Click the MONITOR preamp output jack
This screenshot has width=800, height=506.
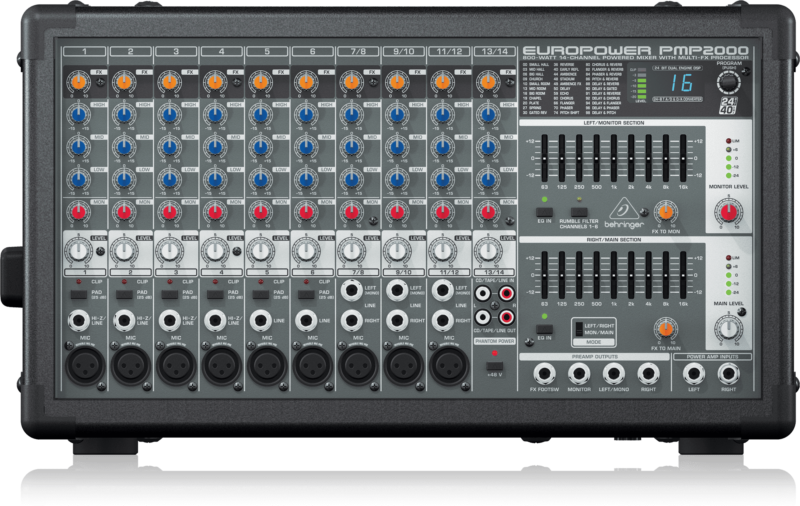click(579, 374)
